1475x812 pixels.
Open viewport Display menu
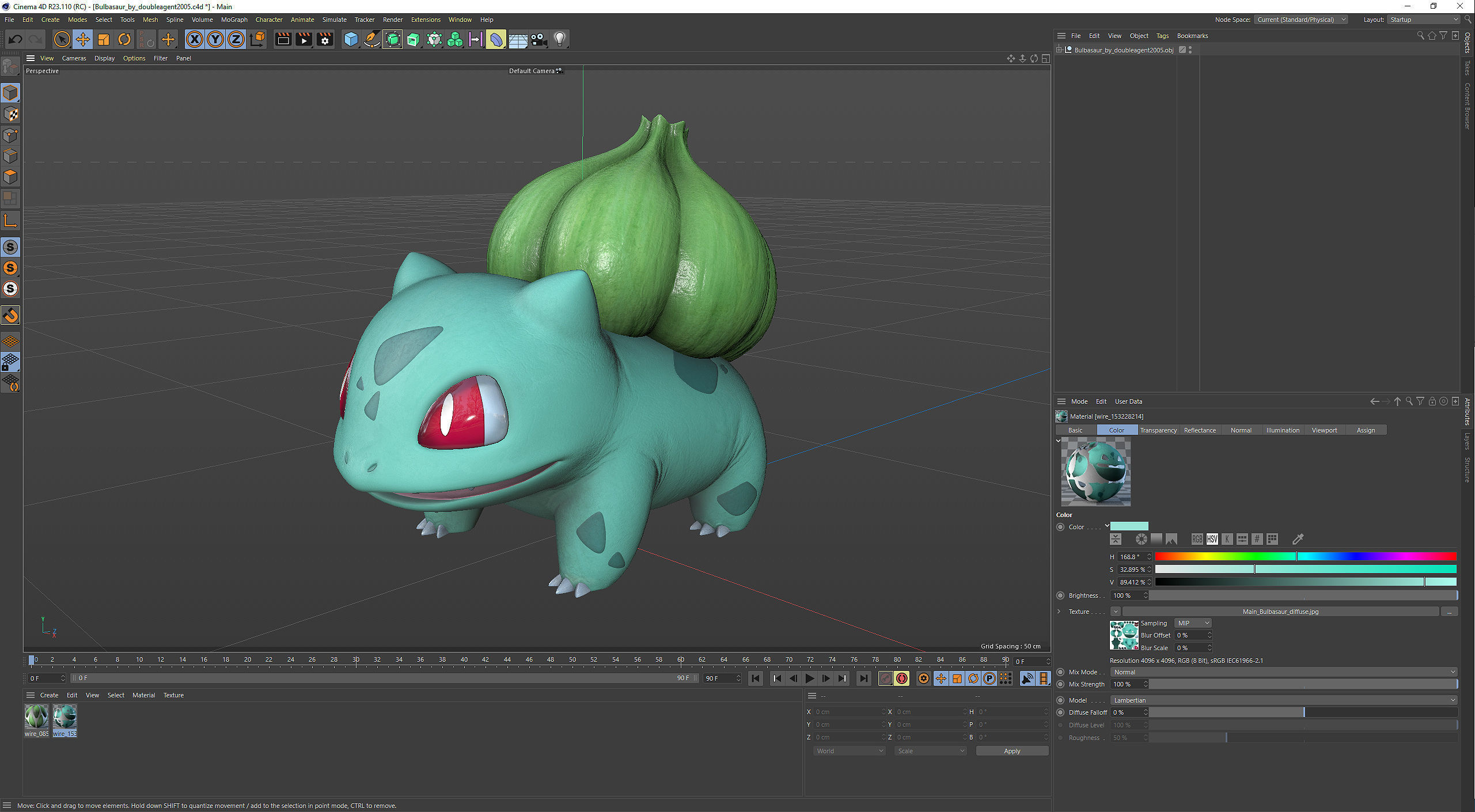(x=104, y=58)
